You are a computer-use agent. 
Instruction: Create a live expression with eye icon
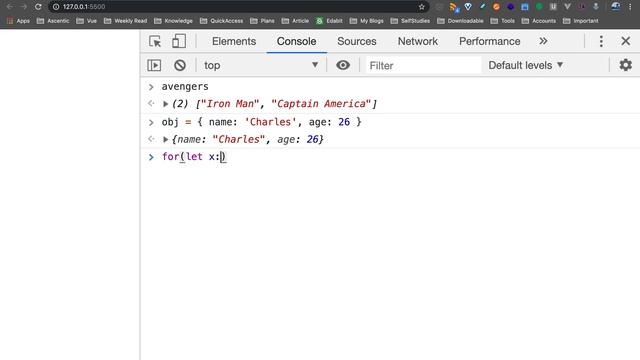343,65
